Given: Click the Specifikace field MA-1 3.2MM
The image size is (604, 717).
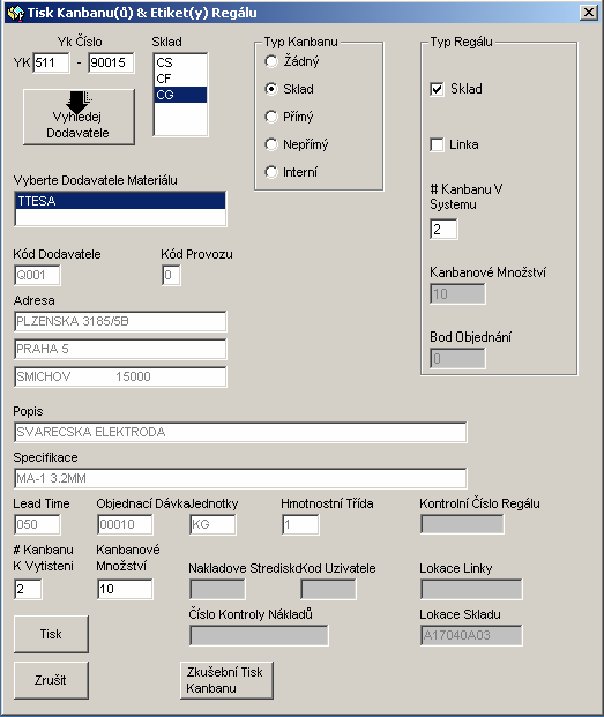Looking at the screenshot, I should pyautogui.click(x=241, y=478).
